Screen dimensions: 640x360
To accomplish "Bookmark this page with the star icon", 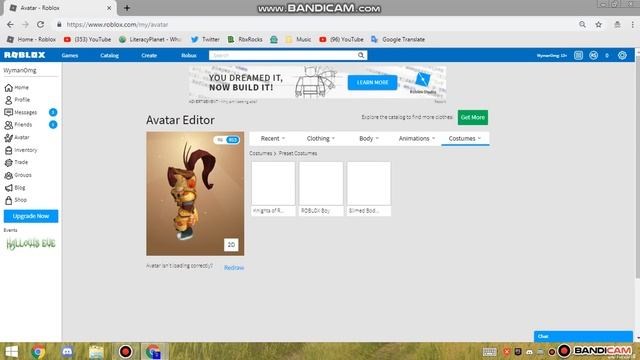I will (598, 24).
